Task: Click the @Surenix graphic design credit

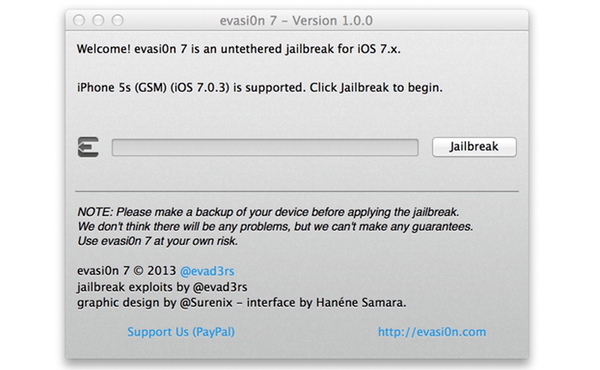Action: (155, 303)
